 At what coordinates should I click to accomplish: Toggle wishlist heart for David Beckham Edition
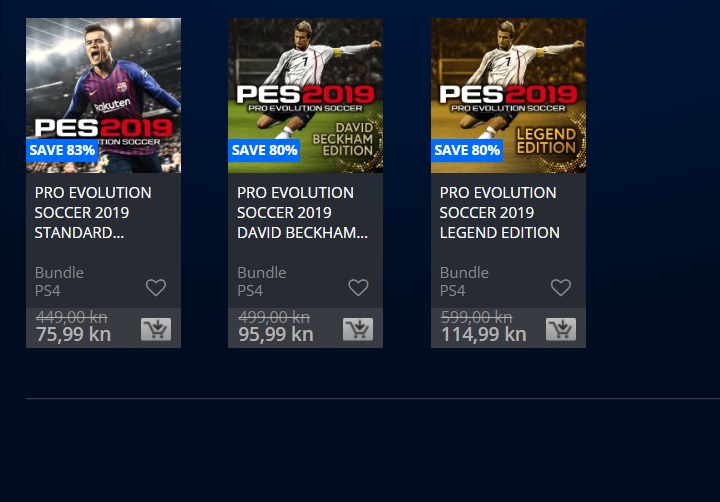[358, 288]
